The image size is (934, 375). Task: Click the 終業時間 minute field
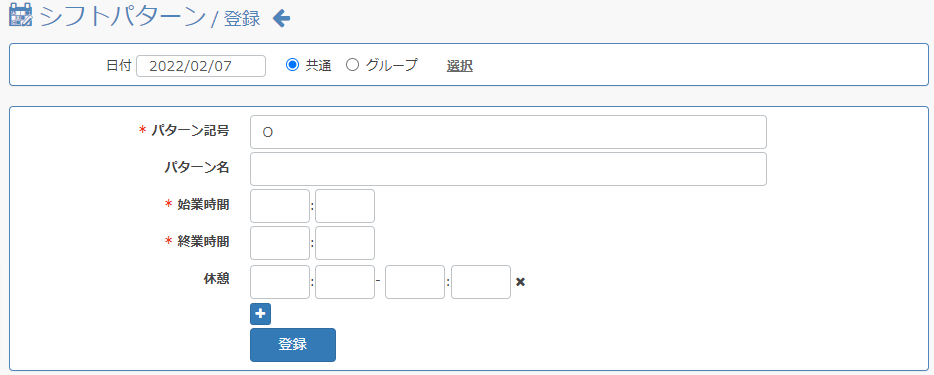(345, 243)
